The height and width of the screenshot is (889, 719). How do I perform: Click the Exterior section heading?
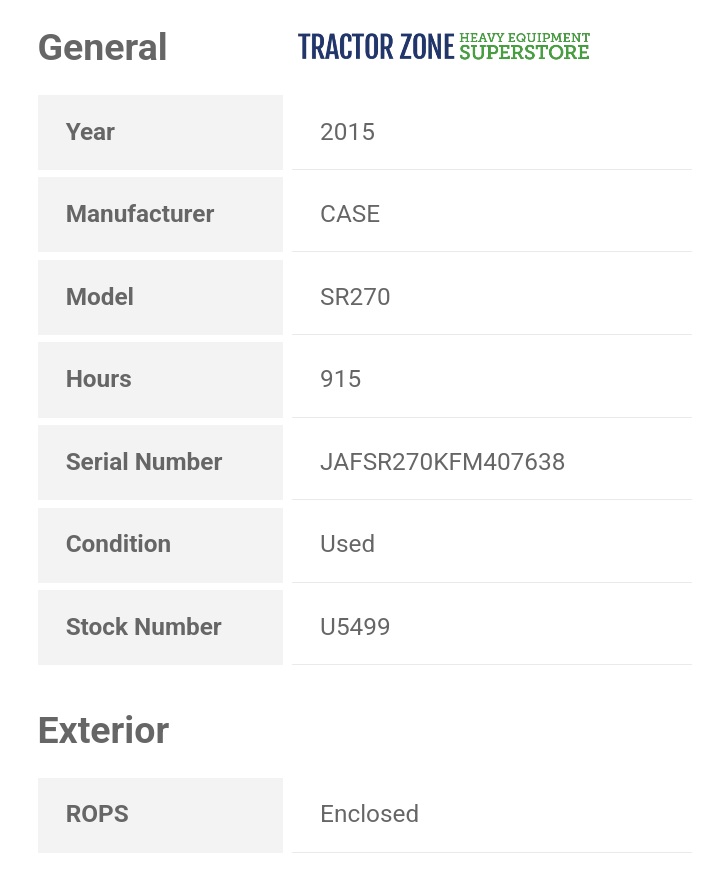[x=103, y=731]
